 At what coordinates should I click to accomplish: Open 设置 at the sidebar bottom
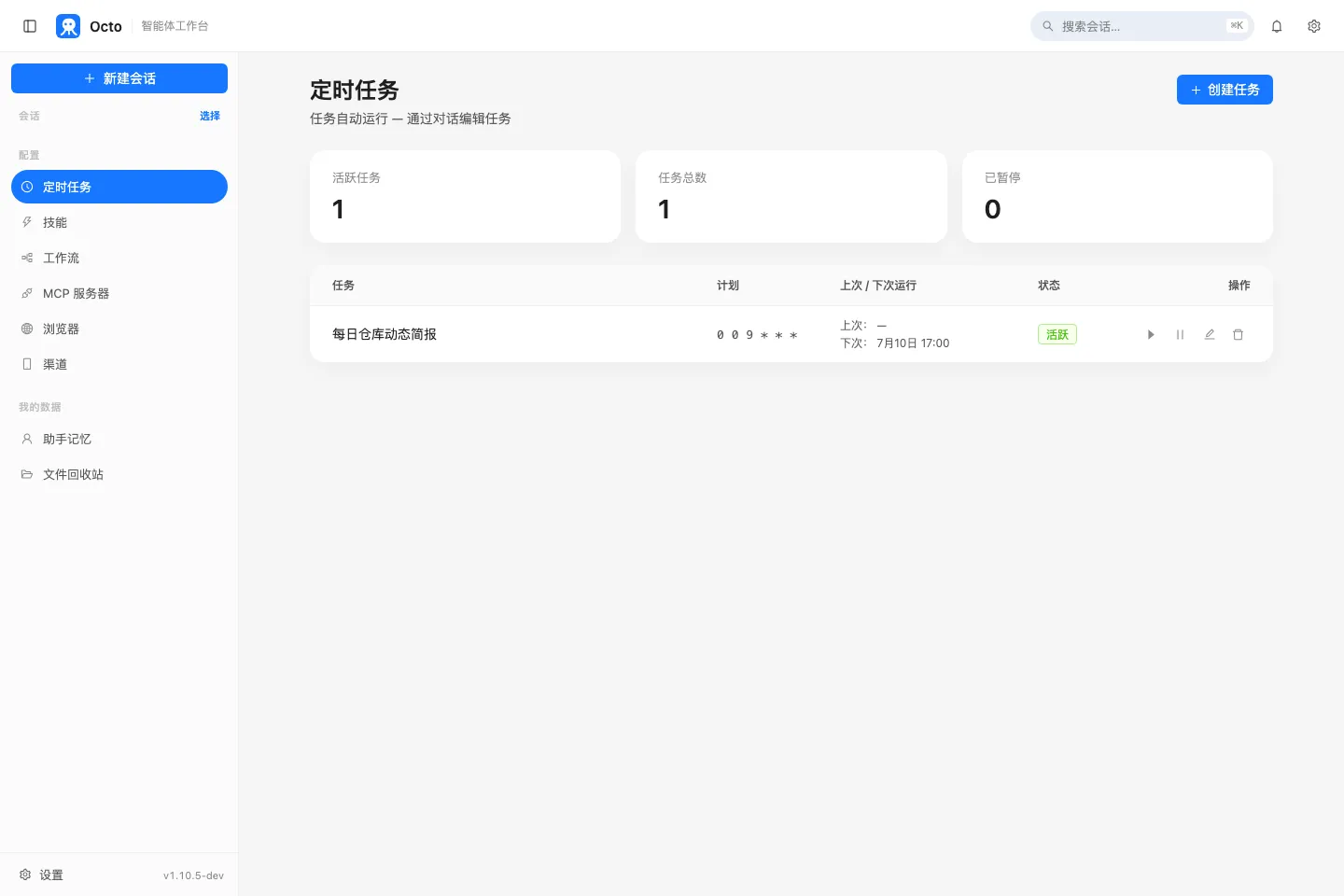41,875
